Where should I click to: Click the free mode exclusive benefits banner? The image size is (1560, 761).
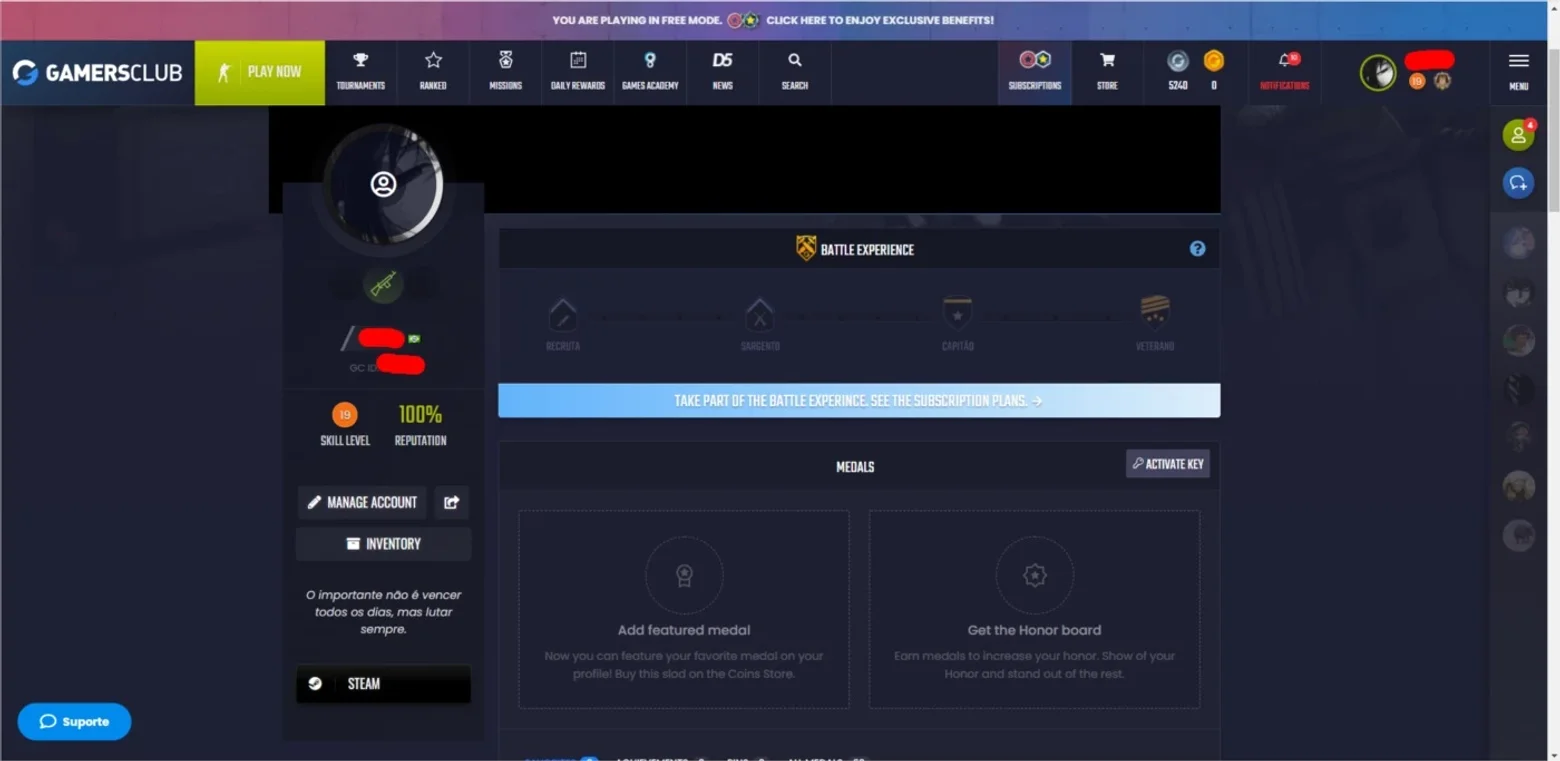pos(773,20)
